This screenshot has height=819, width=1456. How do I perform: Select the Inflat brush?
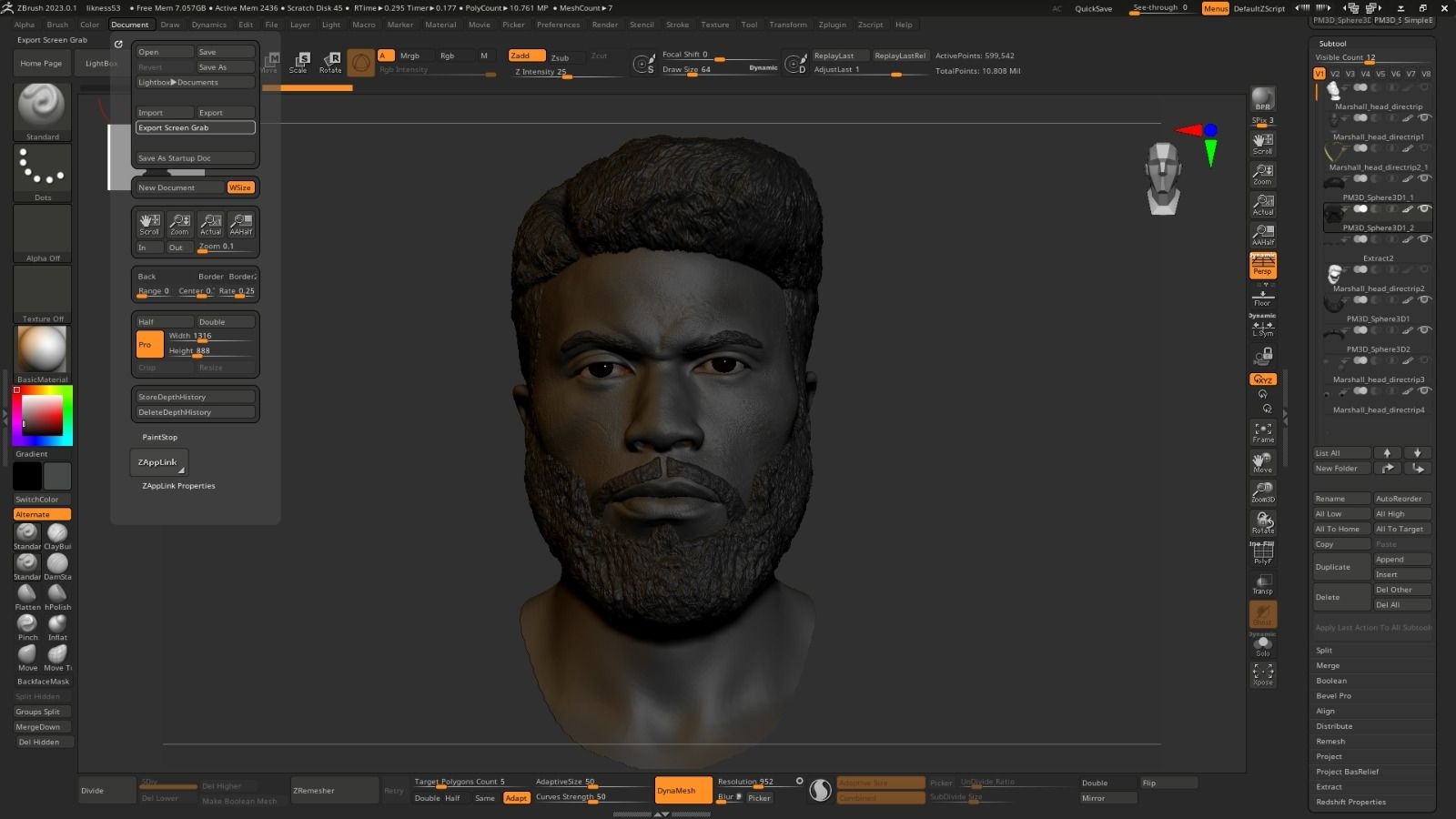tap(57, 627)
